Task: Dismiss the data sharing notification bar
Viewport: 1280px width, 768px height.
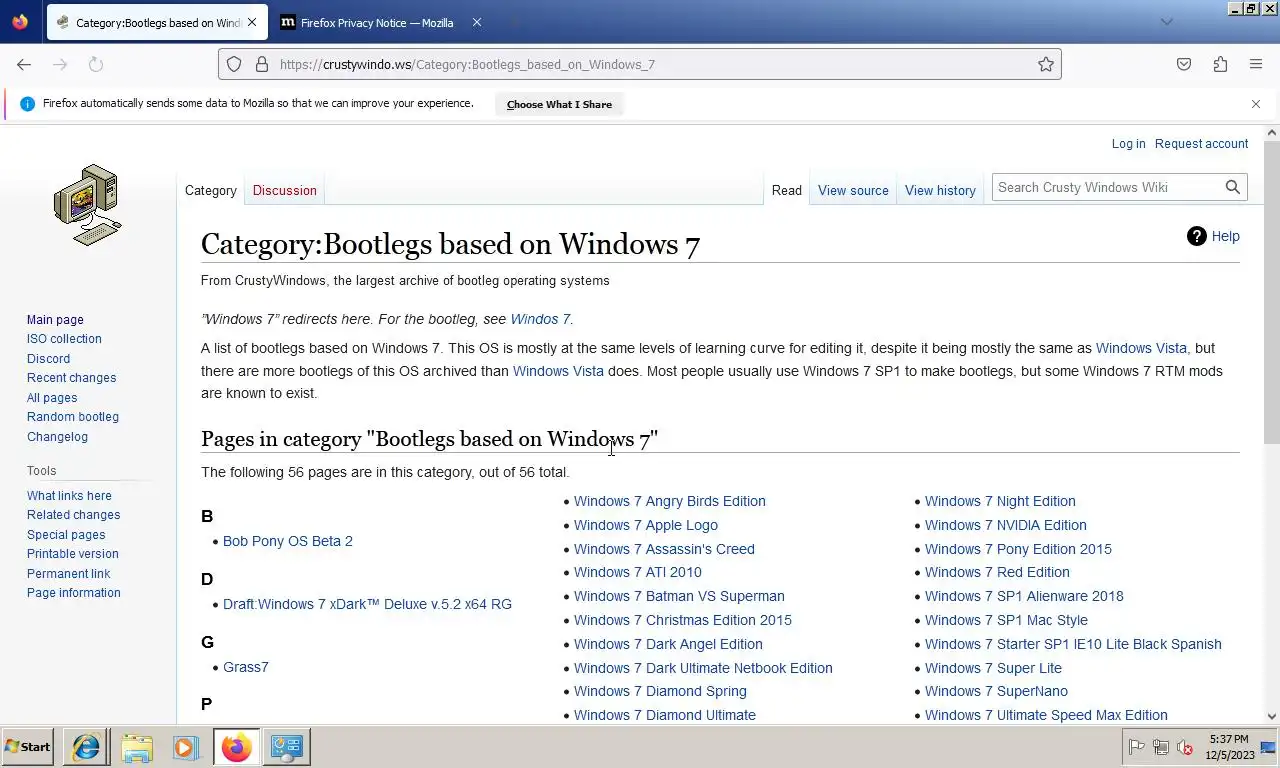Action: tap(1256, 104)
